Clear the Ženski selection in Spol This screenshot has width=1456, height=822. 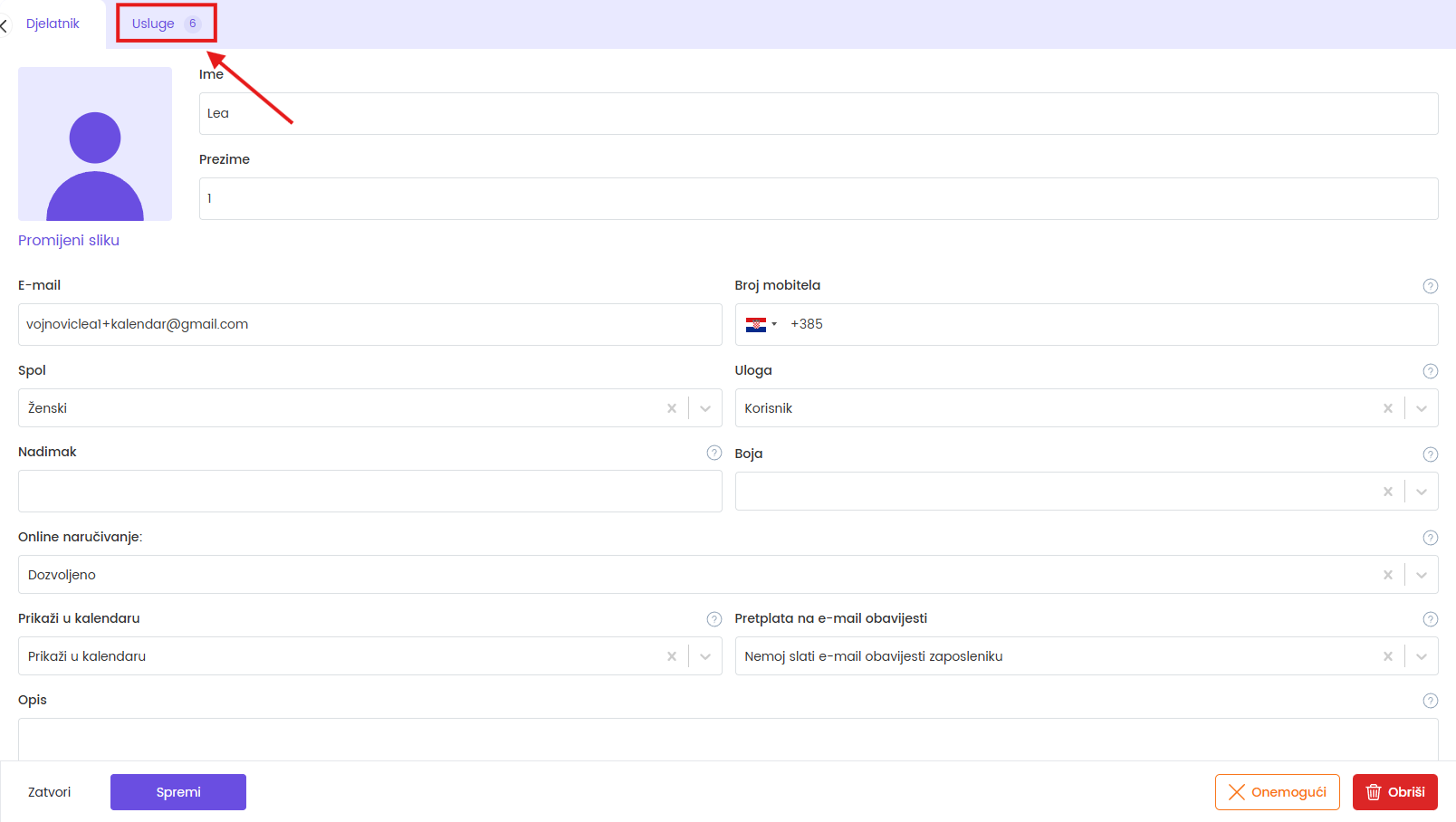pyautogui.click(x=671, y=408)
